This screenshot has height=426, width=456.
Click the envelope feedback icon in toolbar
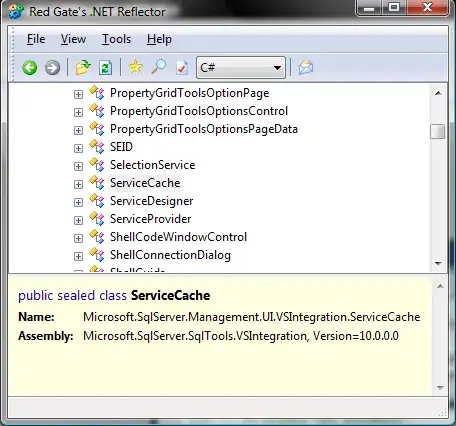306,67
